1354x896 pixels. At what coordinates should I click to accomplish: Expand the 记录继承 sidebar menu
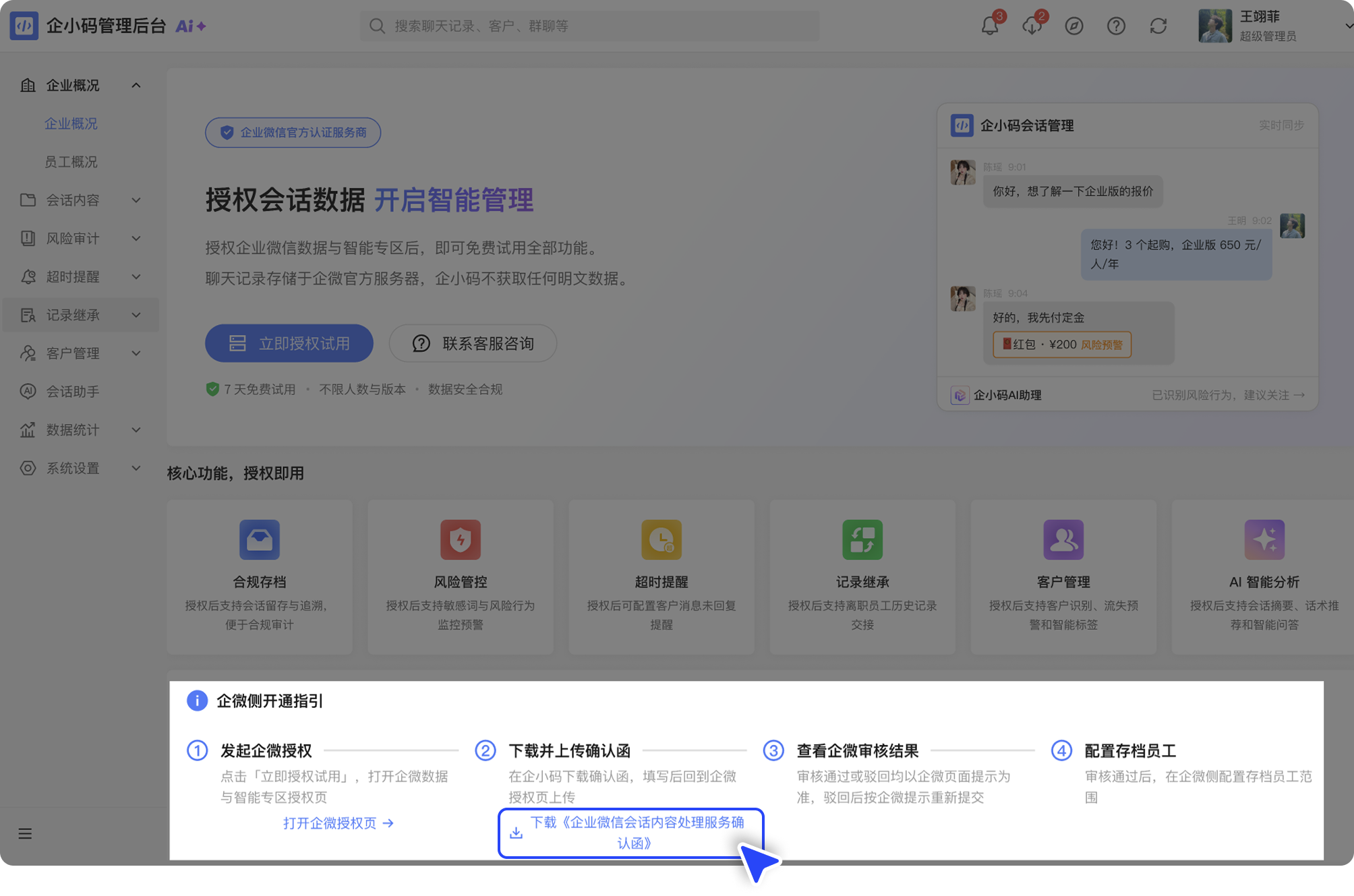pyautogui.click(x=136, y=315)
